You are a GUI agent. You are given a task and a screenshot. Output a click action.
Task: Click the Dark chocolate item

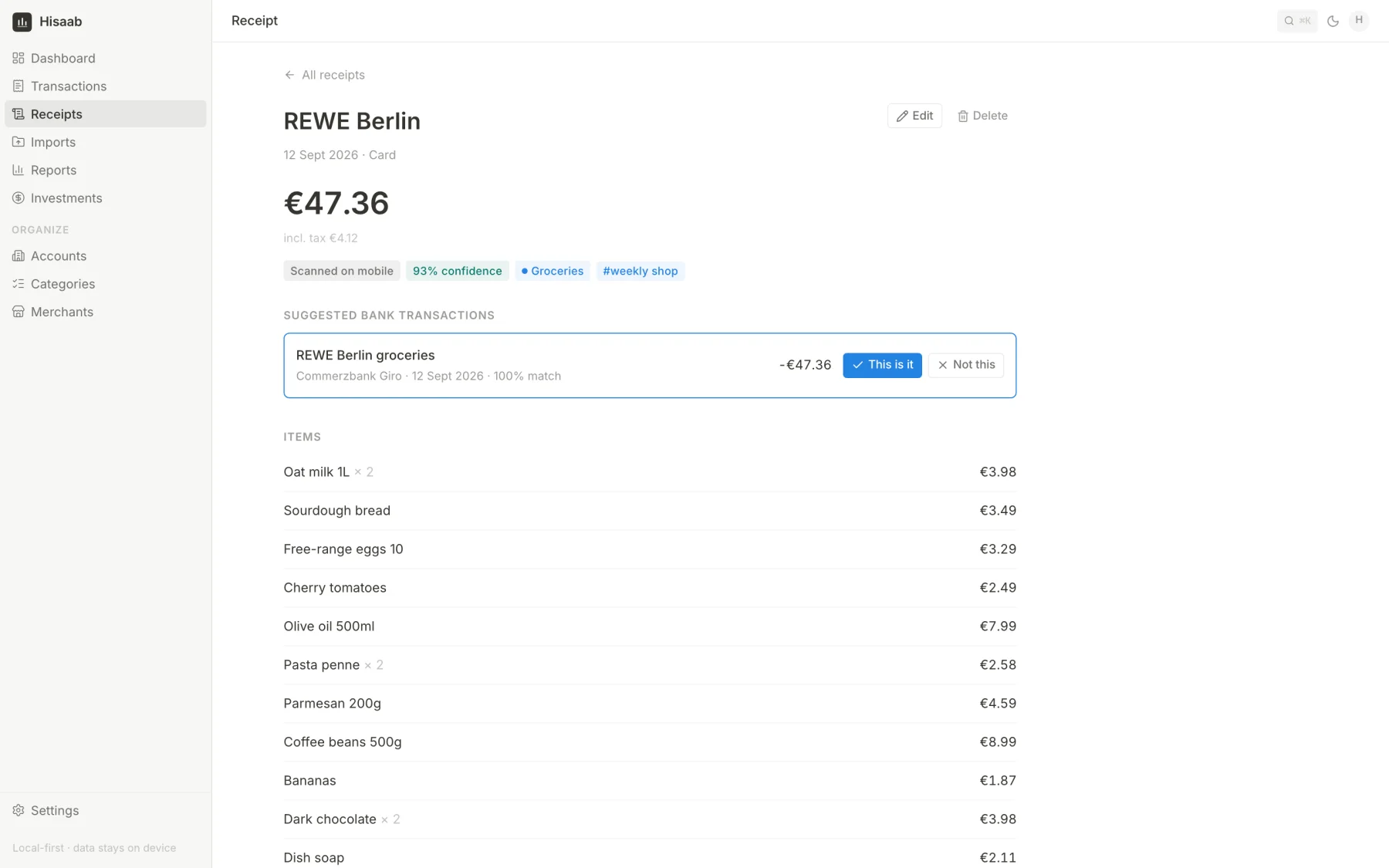650,819
